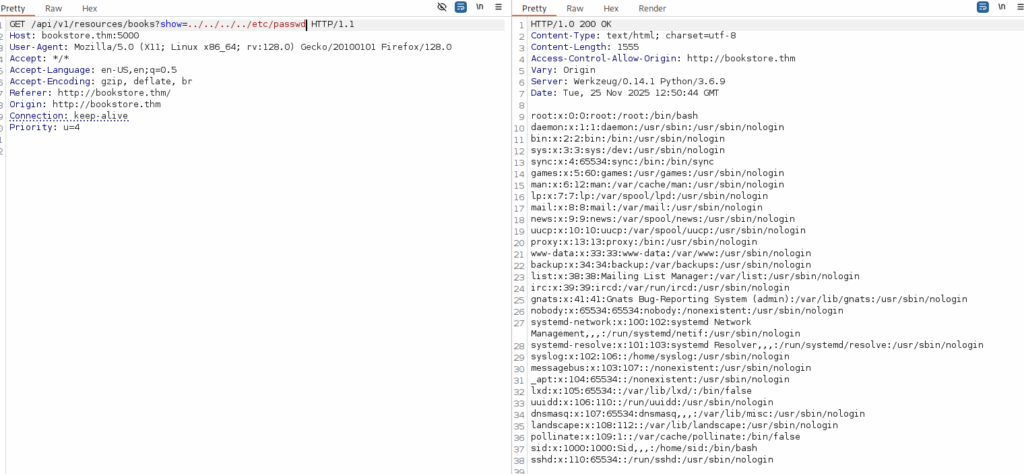Toggle the \n non-printable characters icon
Viewport: 1024px width, 474px height.
point(480,8)
